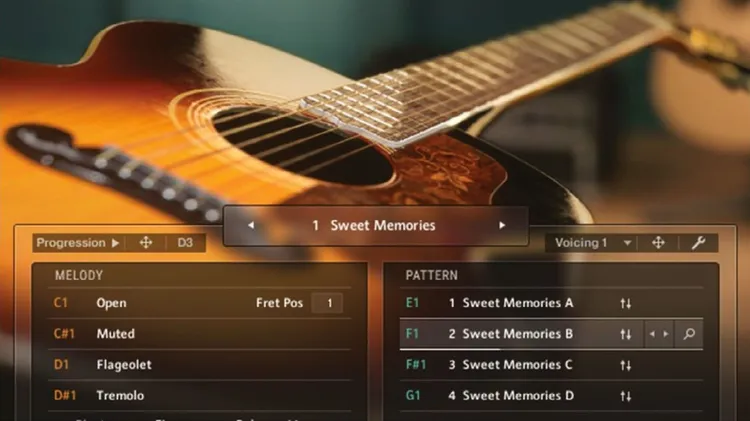This screenshot has height=421, width=750.
Task: Toggle strum direction arrows for Sweet Memories D
Action: tap(626, 396)
